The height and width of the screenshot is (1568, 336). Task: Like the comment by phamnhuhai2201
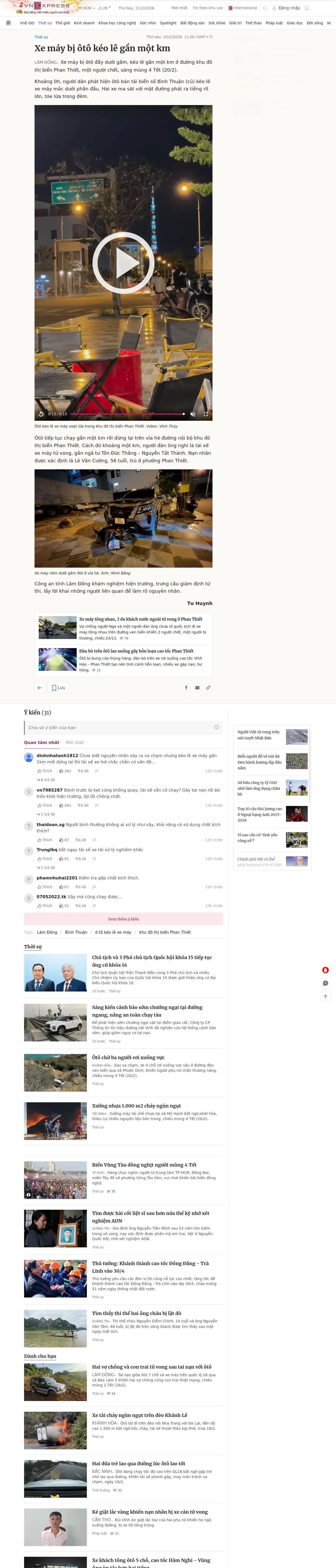click(x=45, y=887)
